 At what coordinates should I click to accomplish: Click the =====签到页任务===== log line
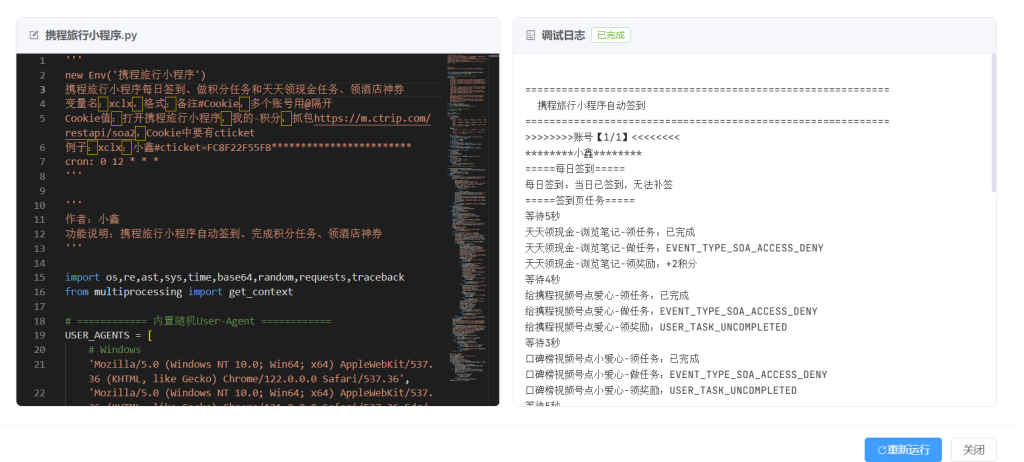click(580, 201)
